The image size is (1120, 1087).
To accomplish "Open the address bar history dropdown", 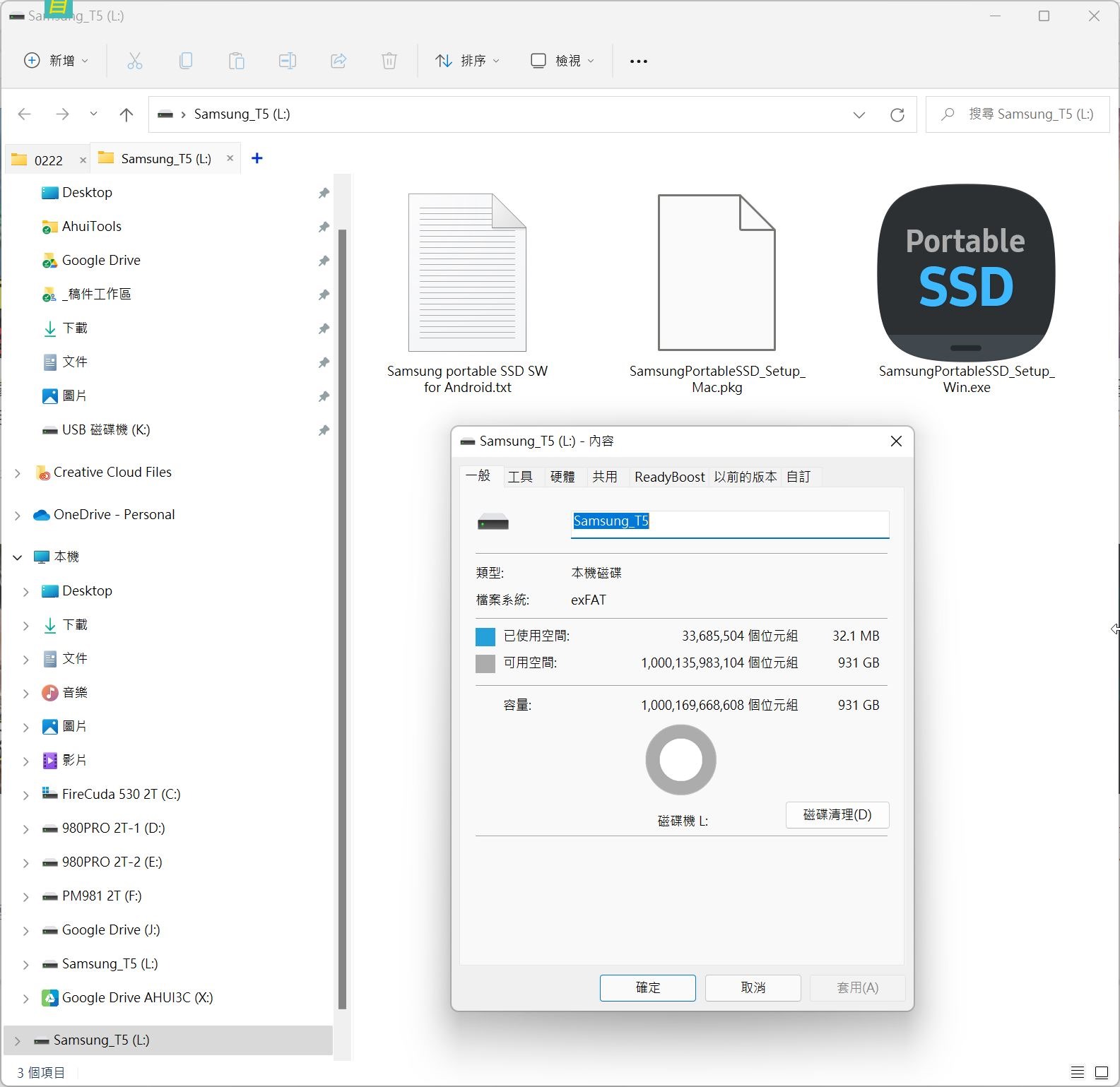I will (859, 115).
